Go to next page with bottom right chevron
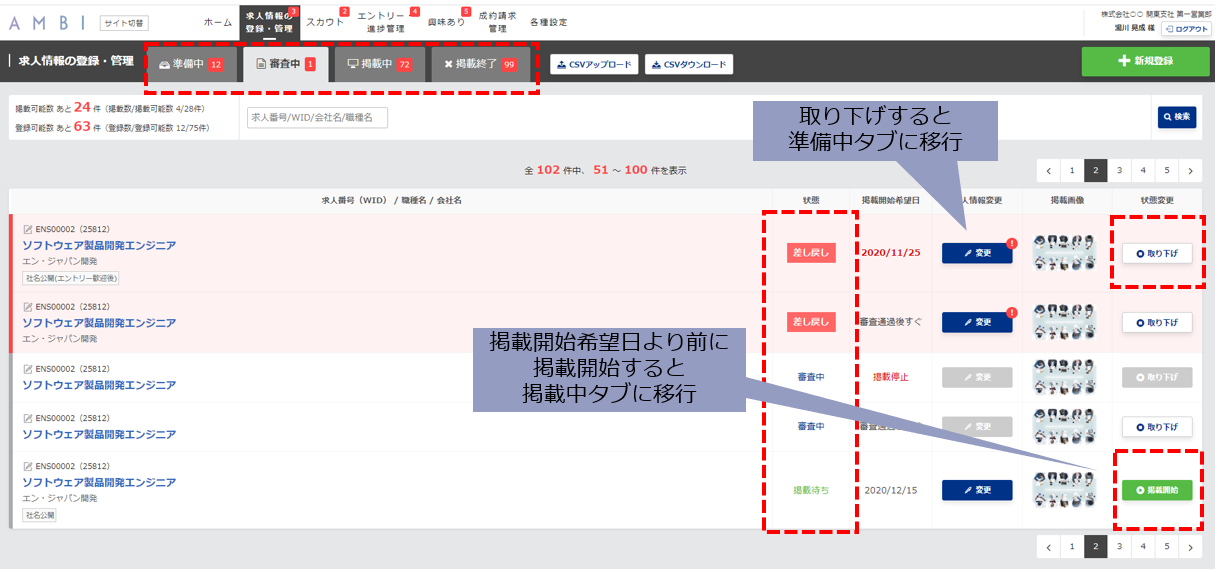 (x=1190, y=546)
